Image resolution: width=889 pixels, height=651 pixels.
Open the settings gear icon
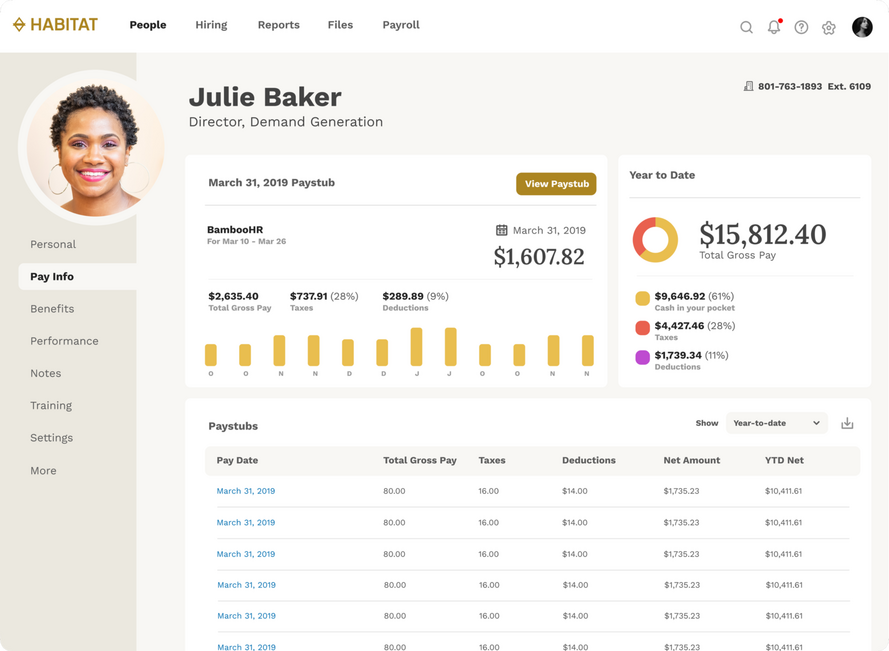(829, 28)
